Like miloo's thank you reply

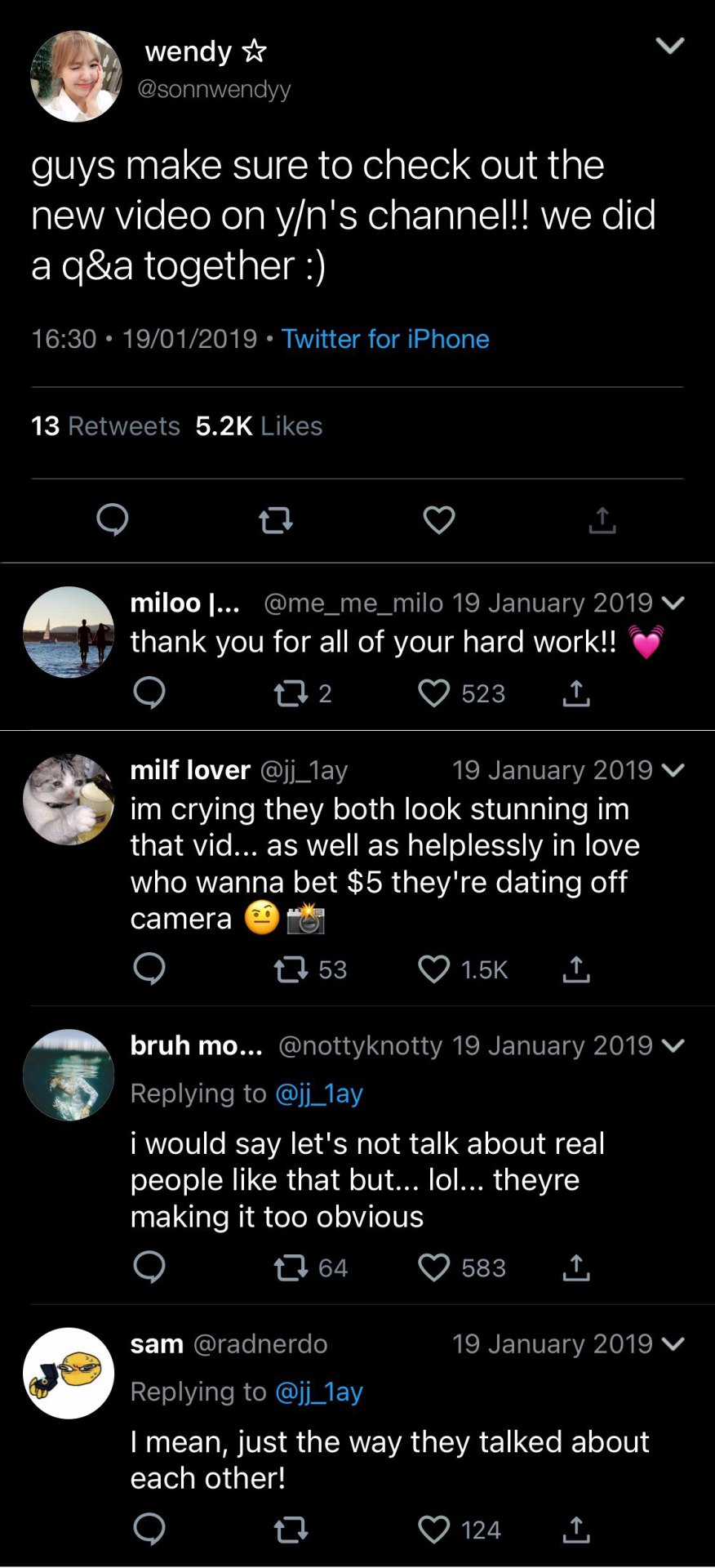pyautogui.click(x=434, y=693)
